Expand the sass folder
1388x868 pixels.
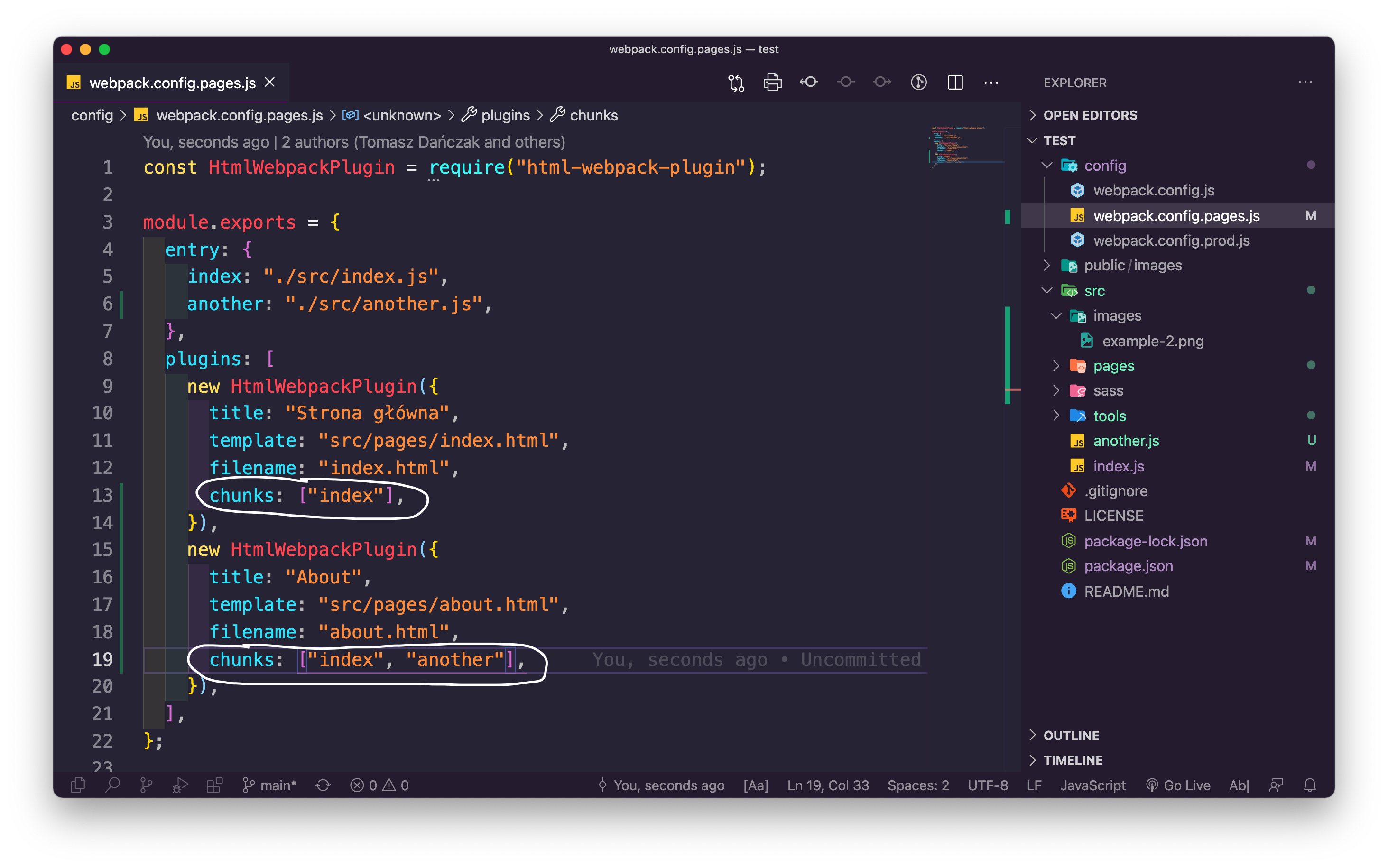coord(1177,390)
